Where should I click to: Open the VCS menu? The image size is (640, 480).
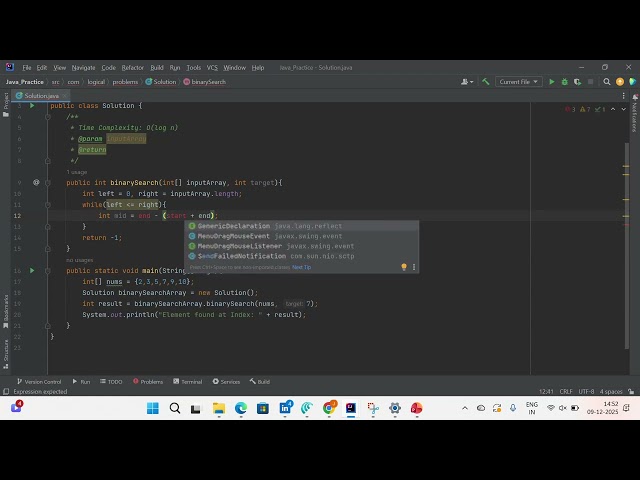coord(212,68)
